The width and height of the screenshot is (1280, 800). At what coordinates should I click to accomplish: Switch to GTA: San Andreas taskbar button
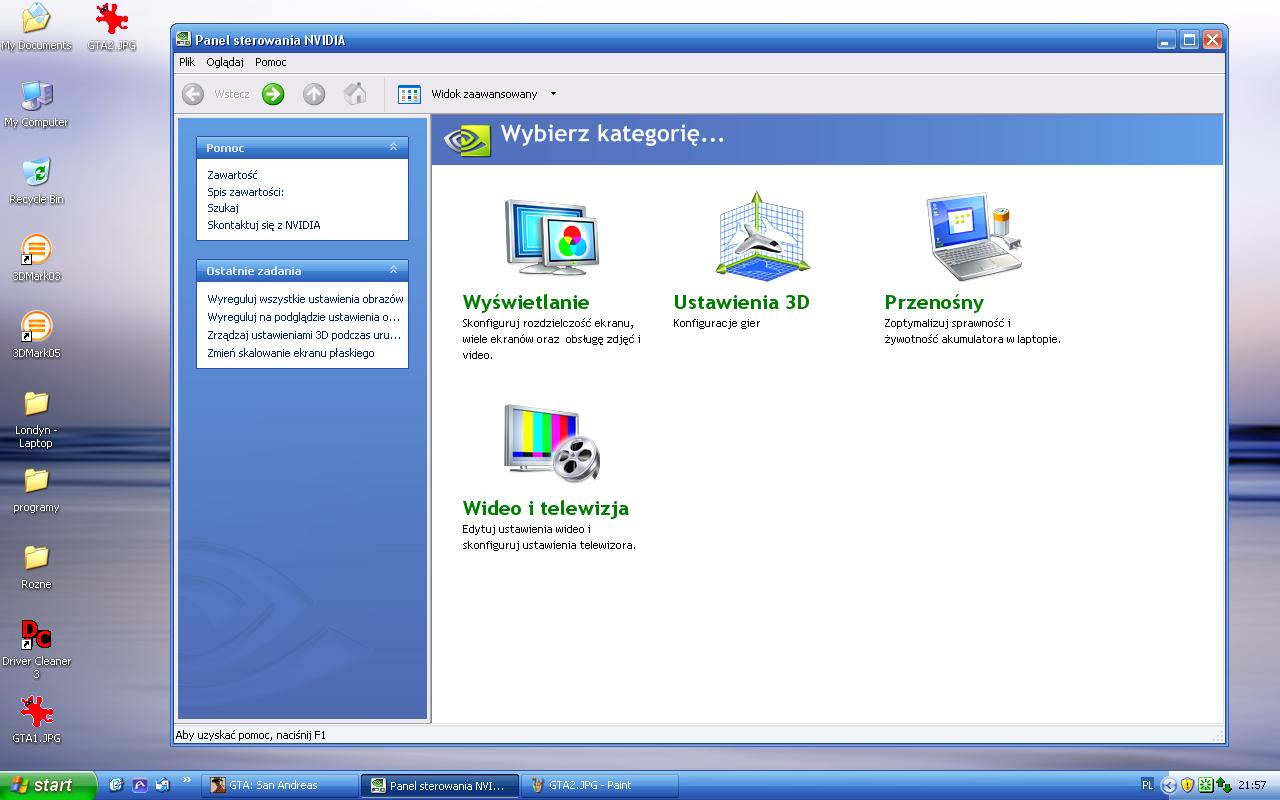281,785
